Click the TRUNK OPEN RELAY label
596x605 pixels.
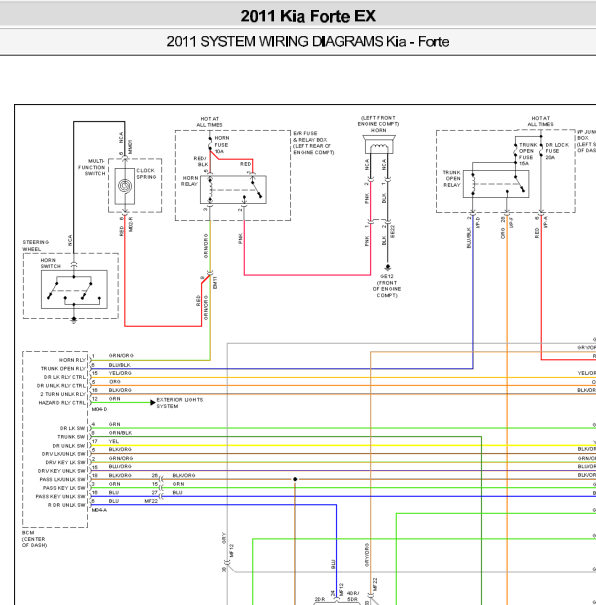452,179
